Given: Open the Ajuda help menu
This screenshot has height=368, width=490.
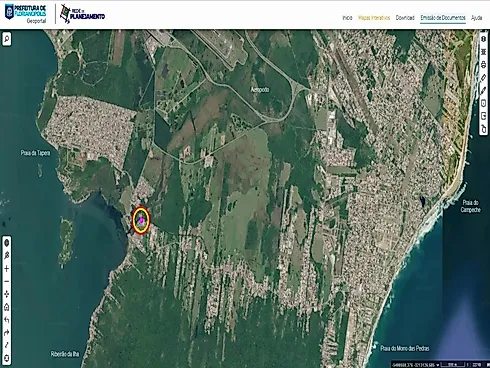Looking at the screenshot, I should (477, 18).
